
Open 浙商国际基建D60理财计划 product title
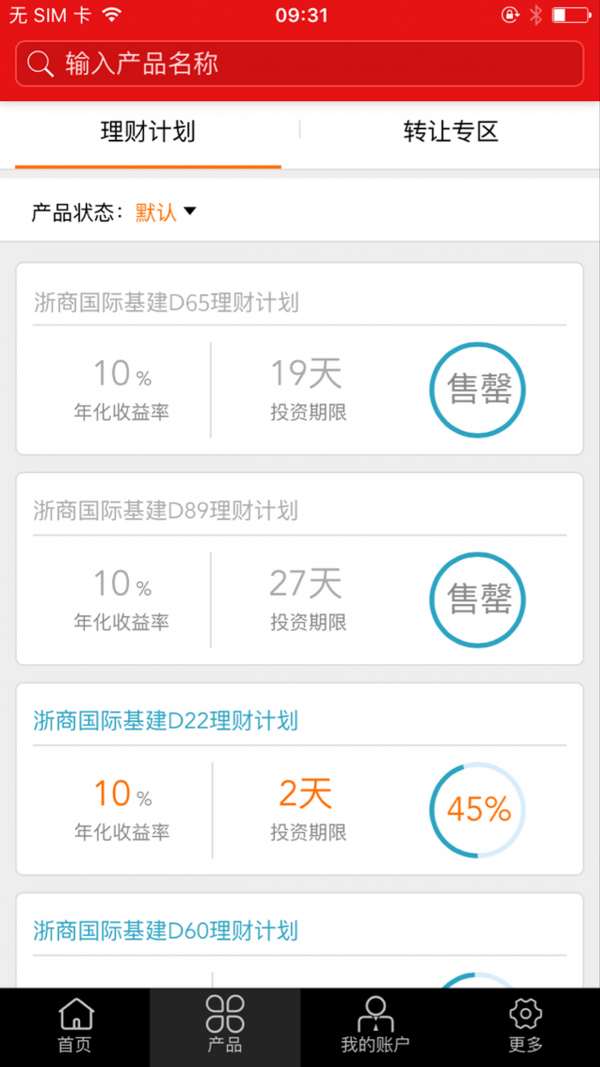point(166,930)
